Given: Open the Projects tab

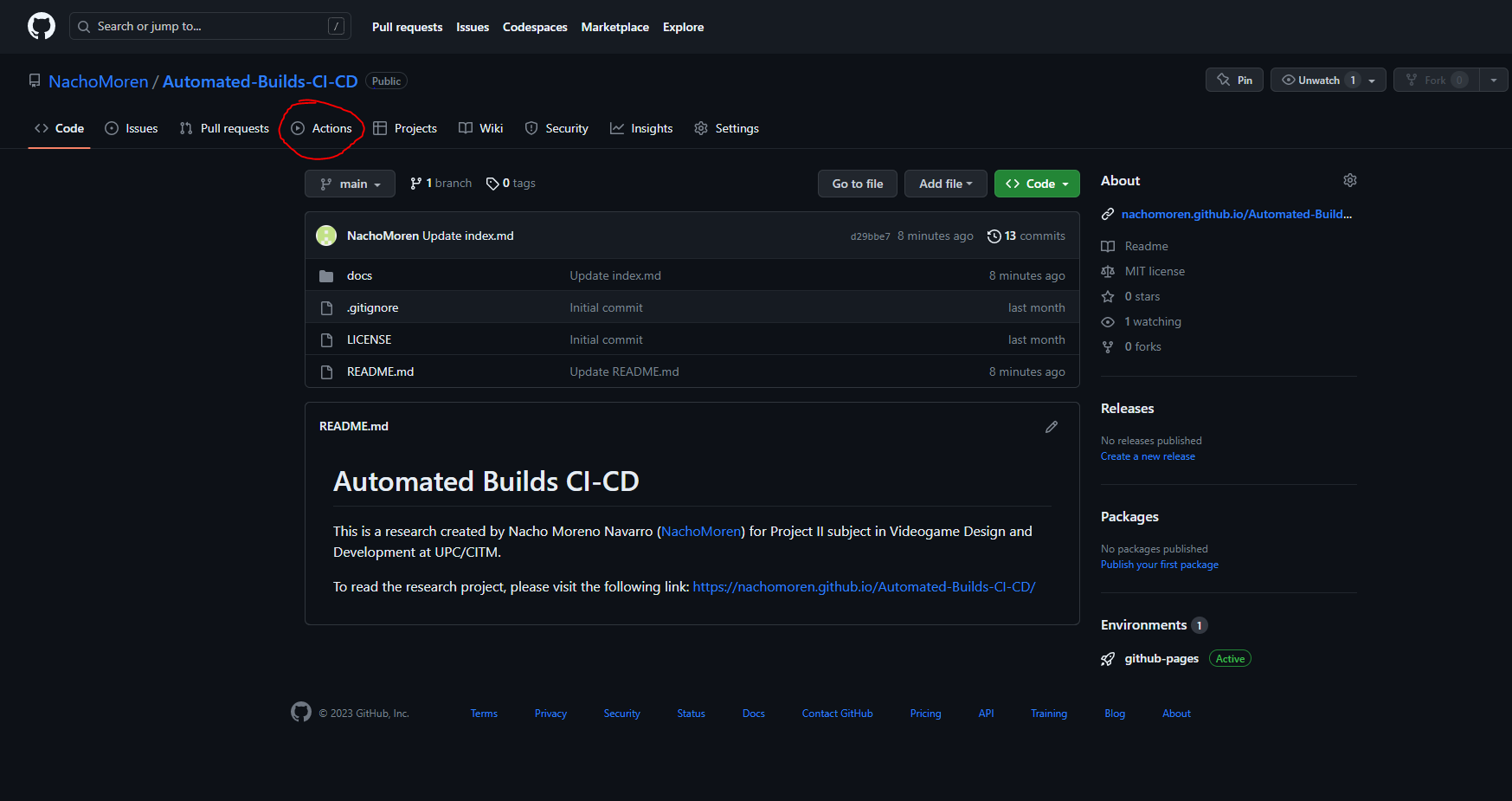Looking at the screenshot, I should (405, 128).
